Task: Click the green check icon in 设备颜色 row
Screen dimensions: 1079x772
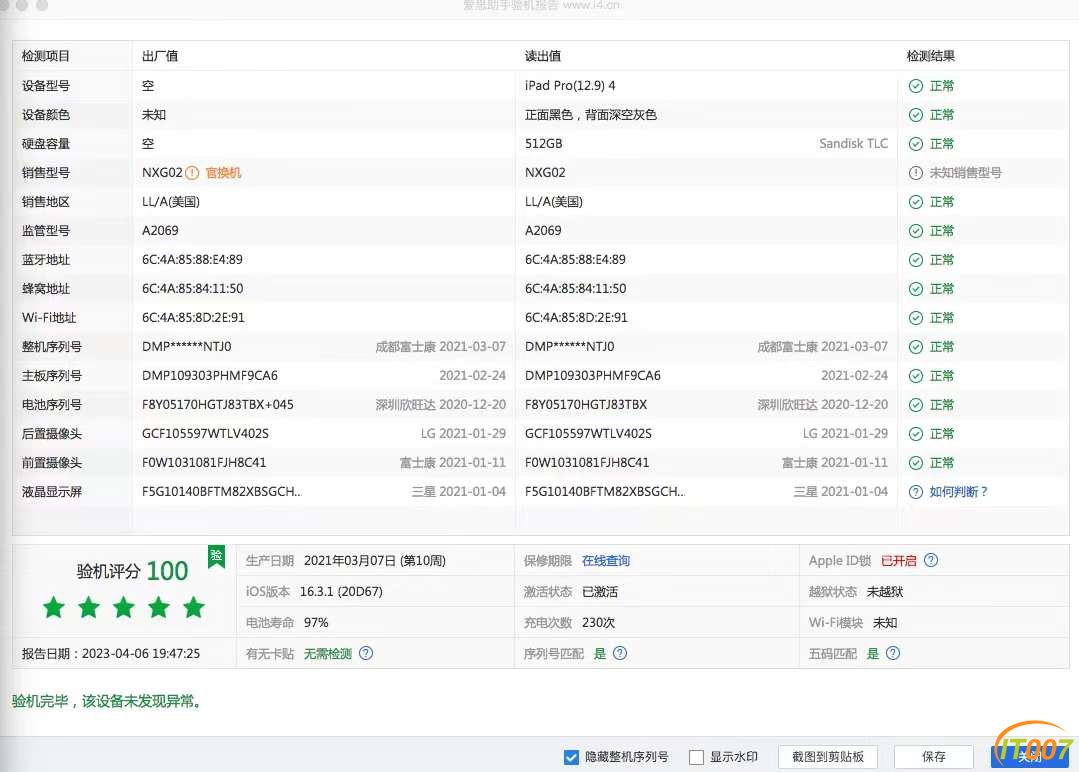Action: pyautogui.click(x=916, y=115)
